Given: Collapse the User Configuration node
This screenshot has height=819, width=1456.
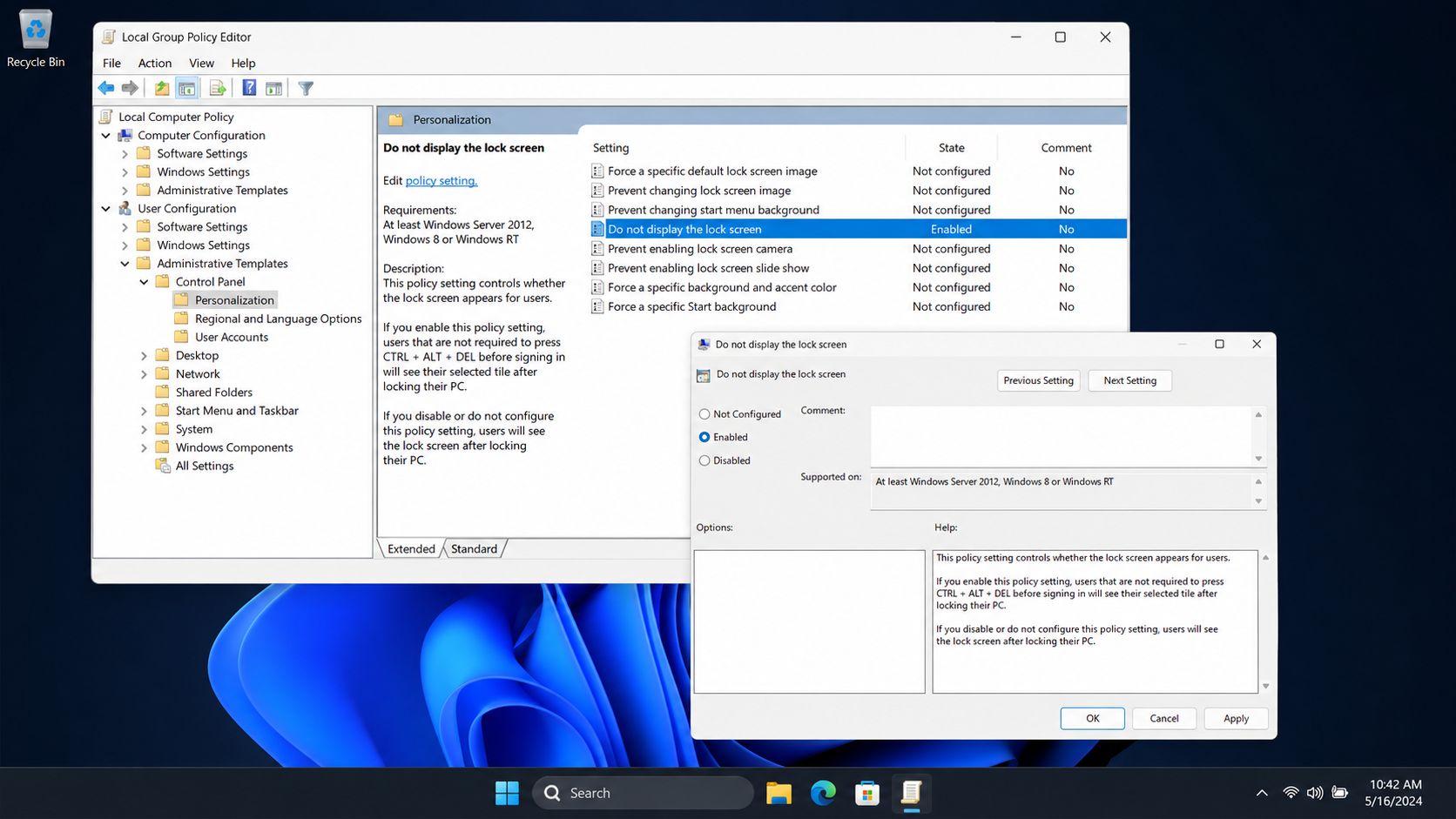Looking at the screenshot, I should (106, 208).
